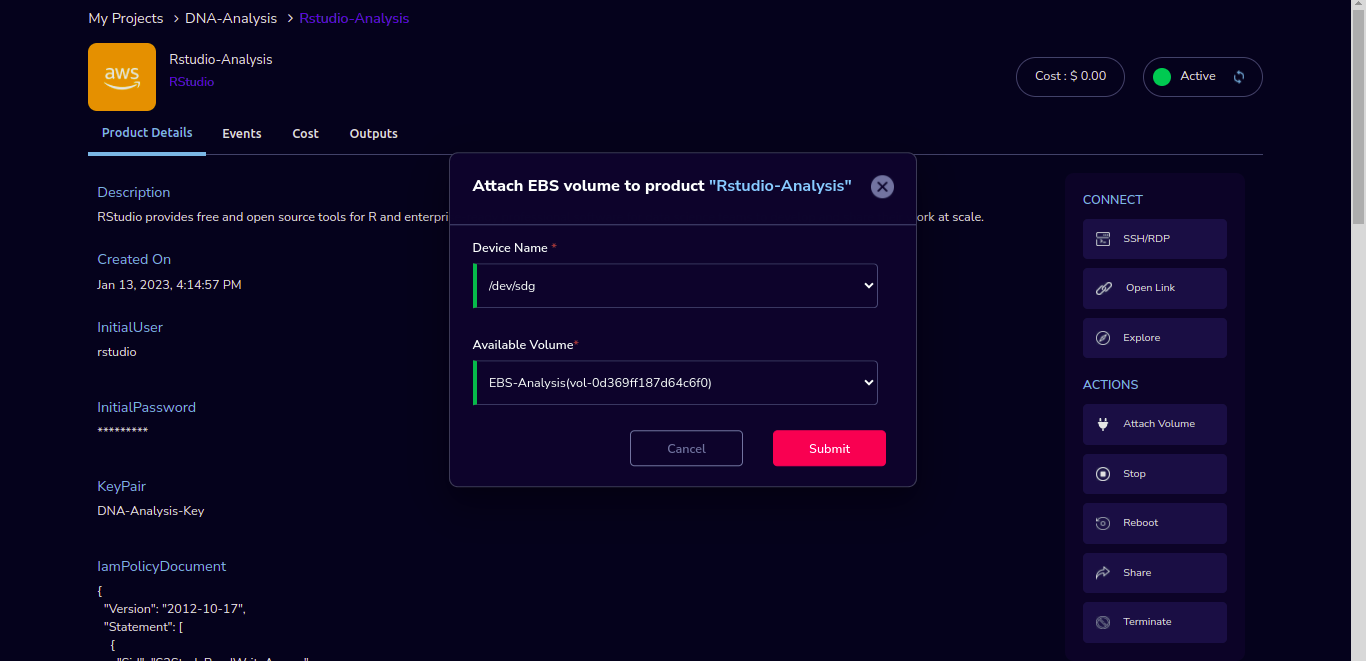Click the ACTIONS section heading

point(1111,385)
